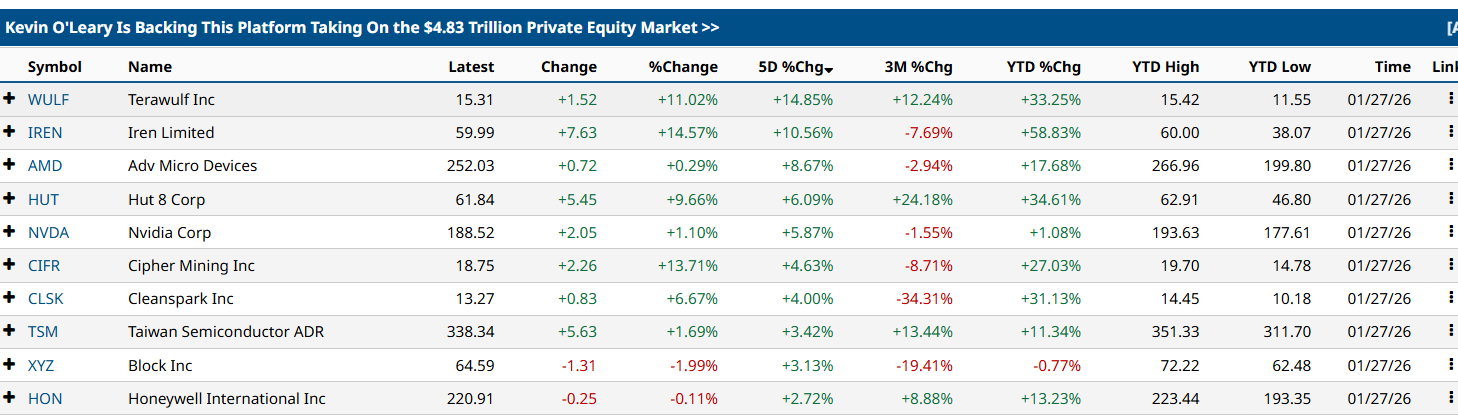Expand the Honeywell row plus icon
The width and height of the screenshot is (1458, 416).
pyautogui.click(x=10, y=398)
